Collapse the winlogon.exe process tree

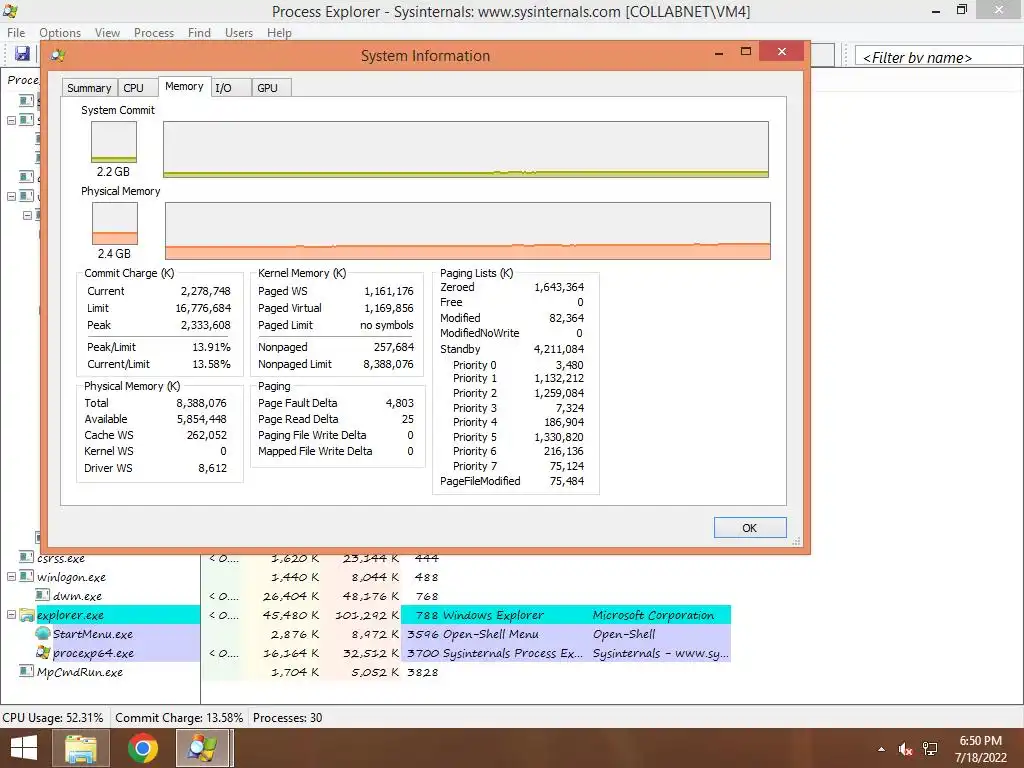pyautogui.click(x=11, y=577)
